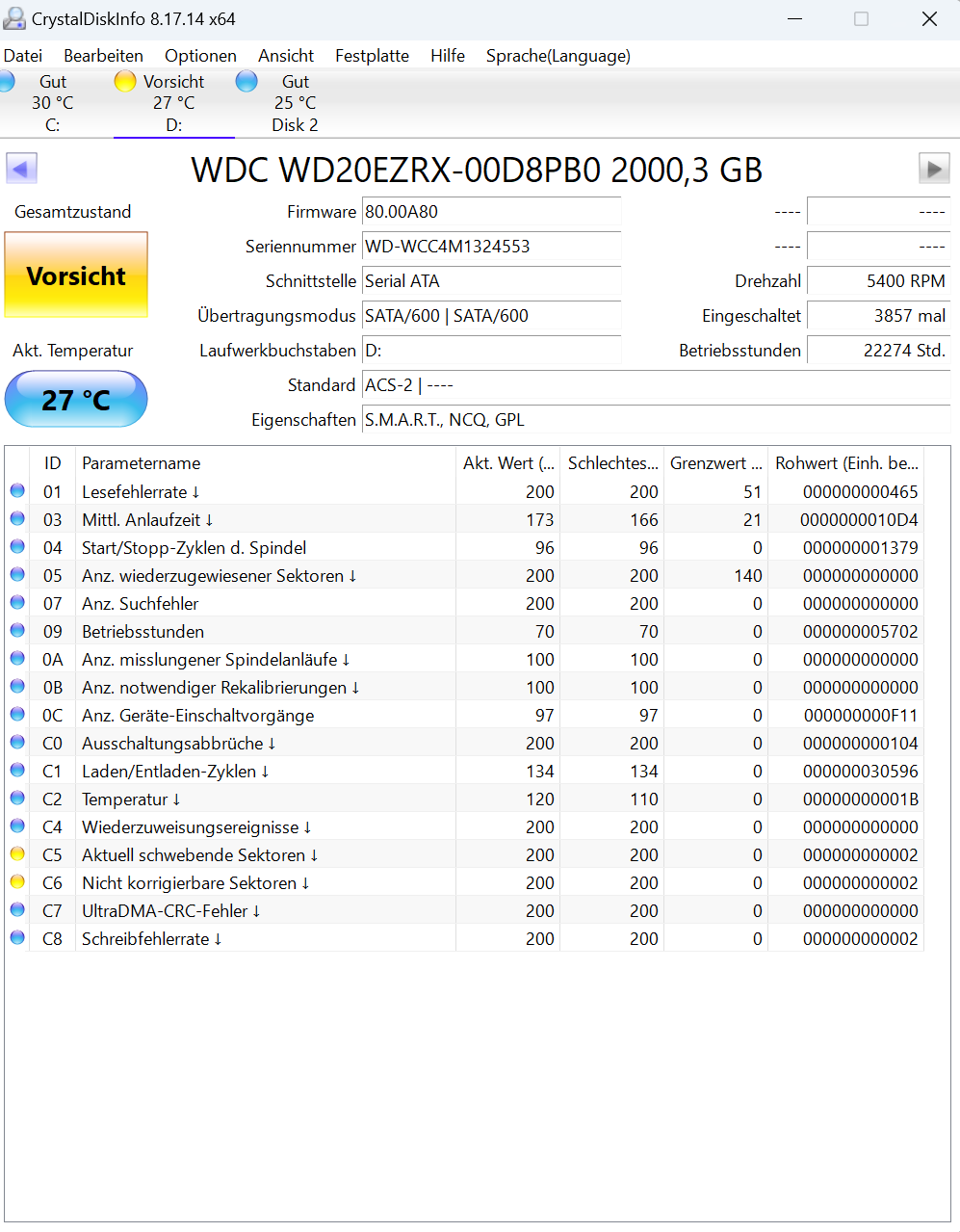Click the Übertragungsmodus field SATA/600
The height and width of the screenshot is (1232, 960).
pyautogui.click(x=491, y=316)
